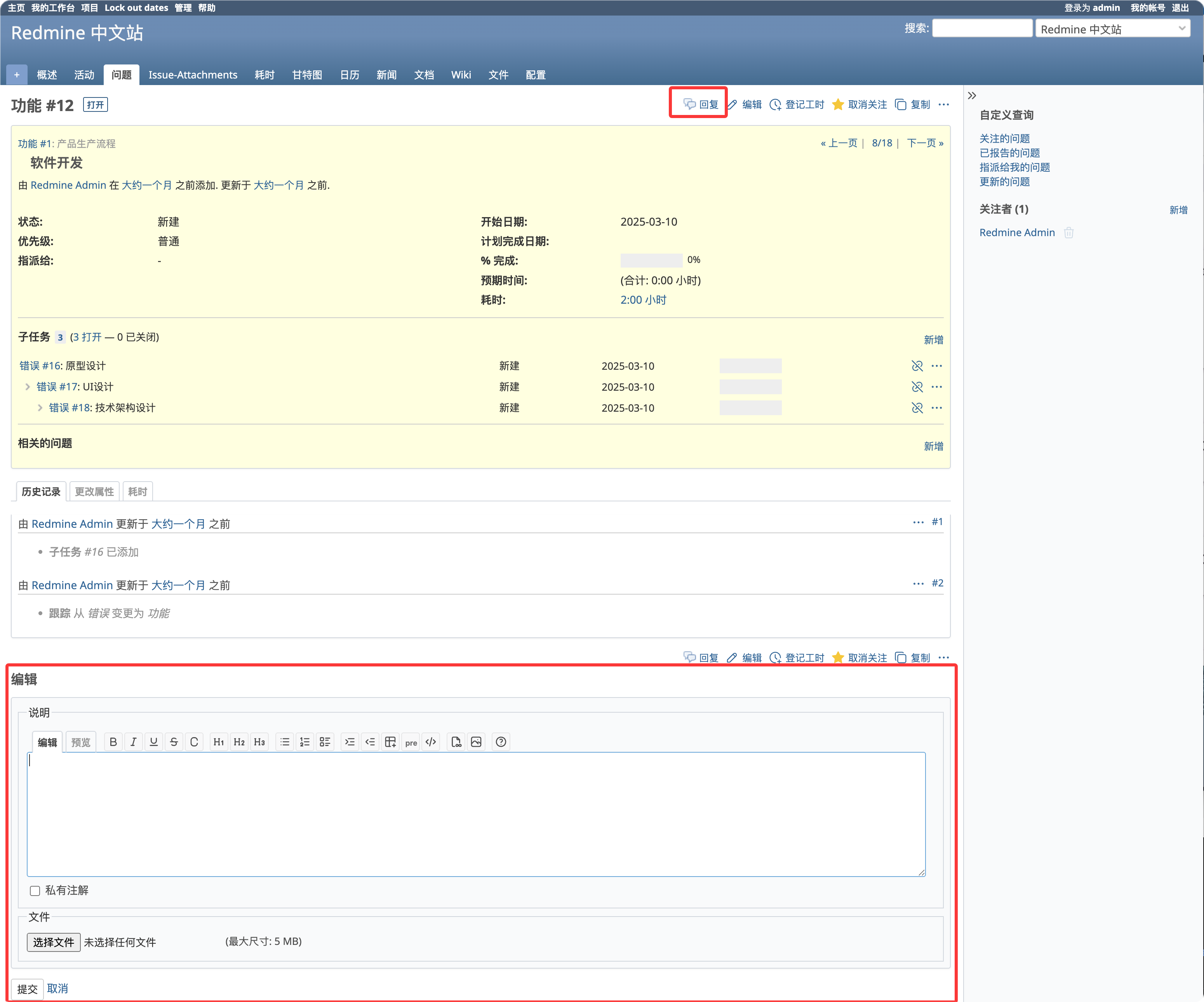The image size is (1204, 1002).
Task: Focus the 搜索 input field
Action: coord(982,28)
